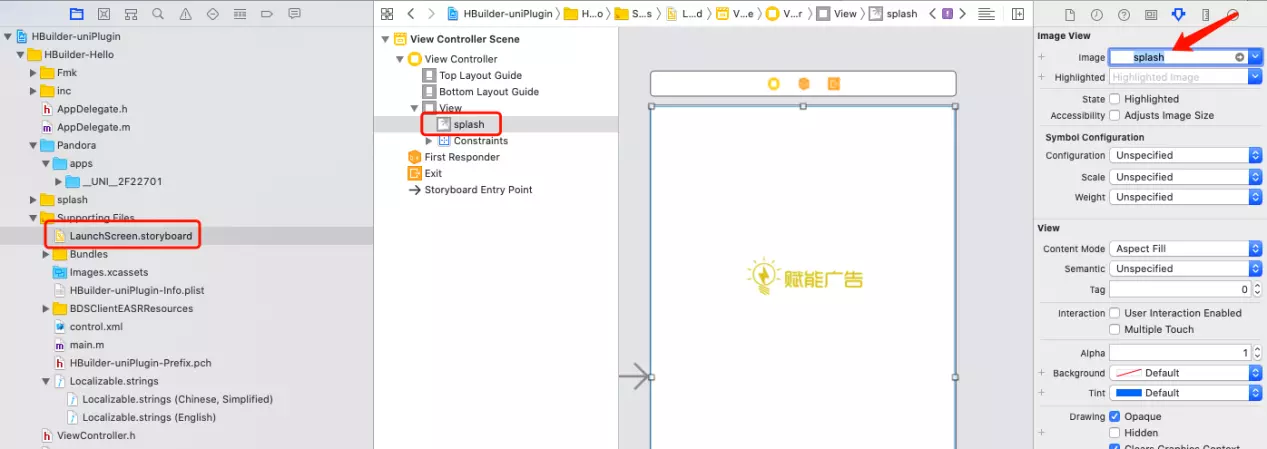1267x449 pixels.
Task: Select LaunchScreen.storyboard in the navigator
Action: point(130,236)
